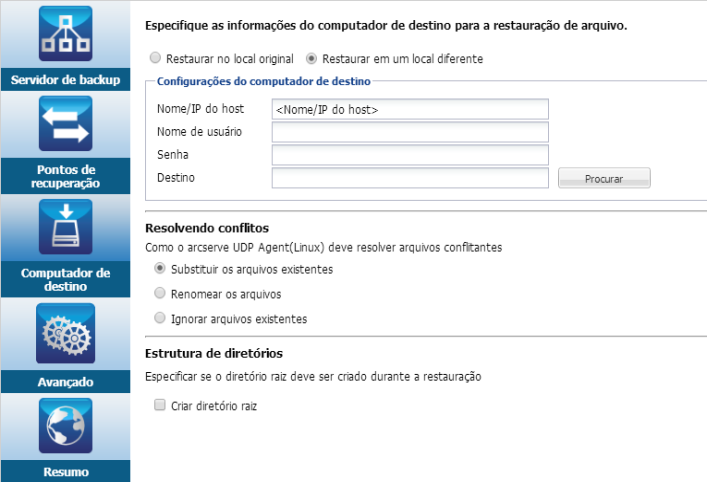The image size is (707, 482).
Task: Open the Servidor de backup network icon
Action: tap(65, 33)
